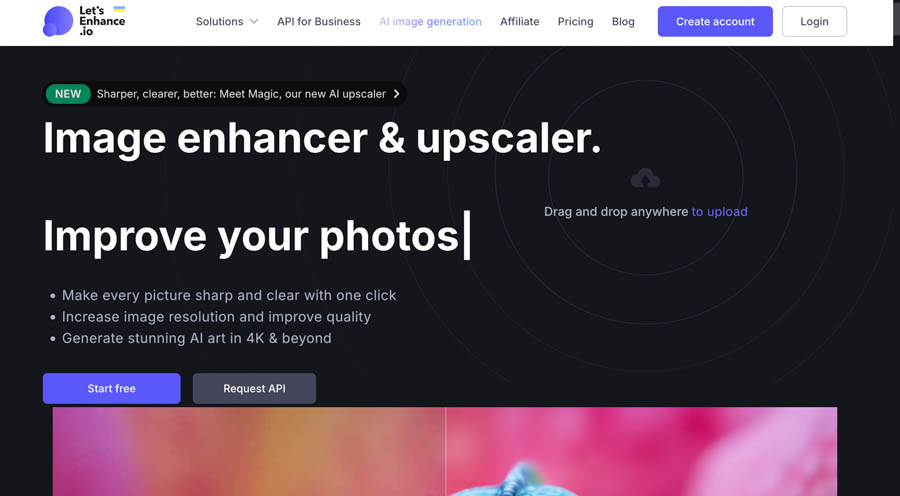Visit the Blog link
The width and height of the screenshot is (900, 496).
tap(623, 22)
